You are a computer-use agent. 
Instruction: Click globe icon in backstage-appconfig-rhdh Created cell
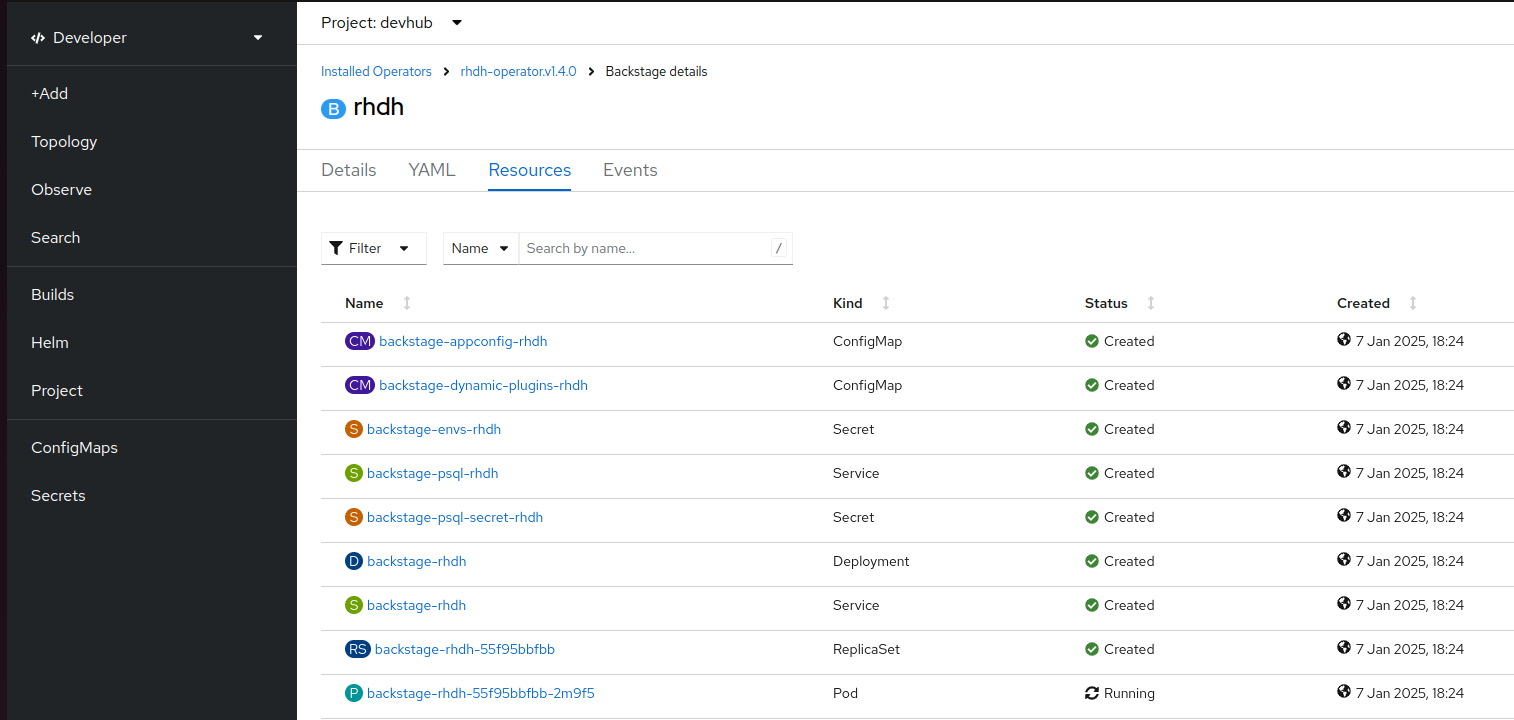point(1344,340)
